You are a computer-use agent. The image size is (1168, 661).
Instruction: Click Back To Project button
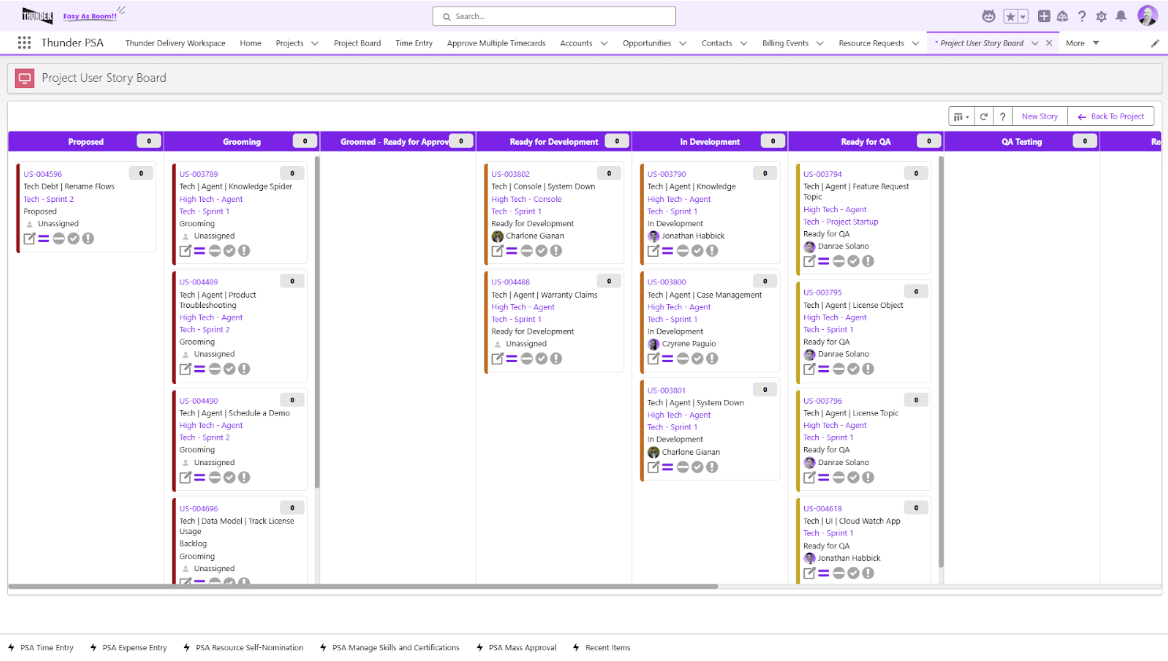1111,116
